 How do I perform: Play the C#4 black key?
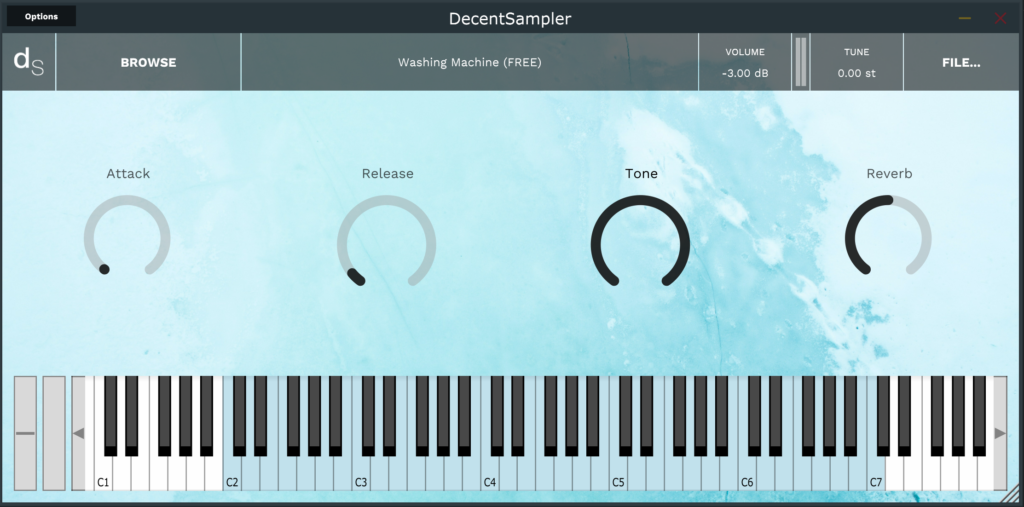(x=497, y=416)
